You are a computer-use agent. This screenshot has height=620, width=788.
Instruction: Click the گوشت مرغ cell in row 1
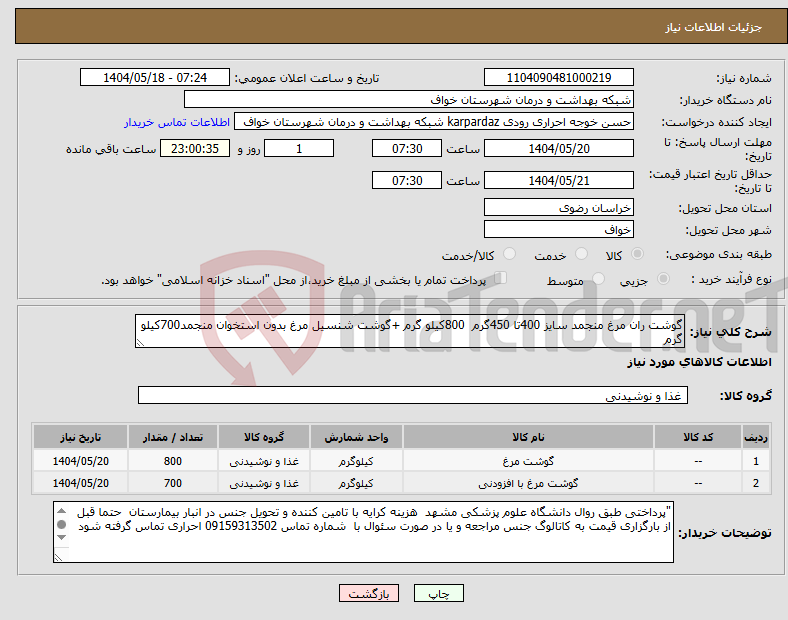coord(528,461)
